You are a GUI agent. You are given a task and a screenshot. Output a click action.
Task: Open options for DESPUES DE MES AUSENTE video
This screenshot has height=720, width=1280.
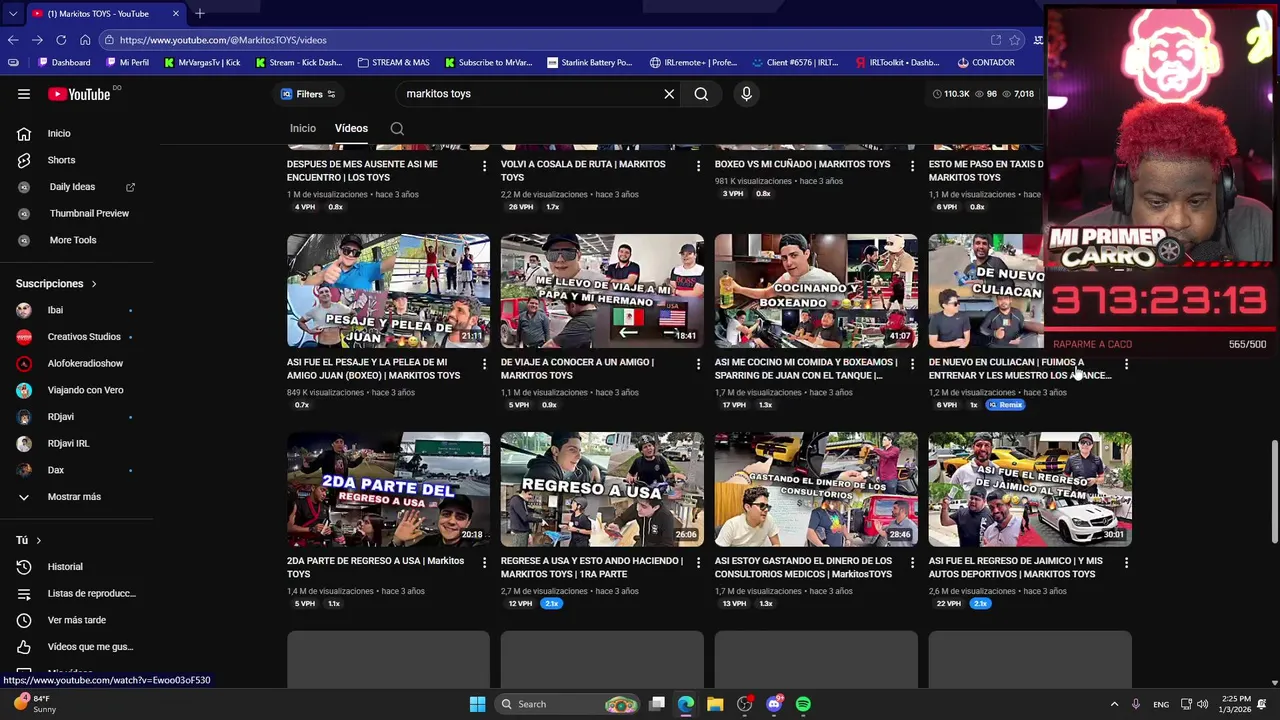click(x=484, y=165)
